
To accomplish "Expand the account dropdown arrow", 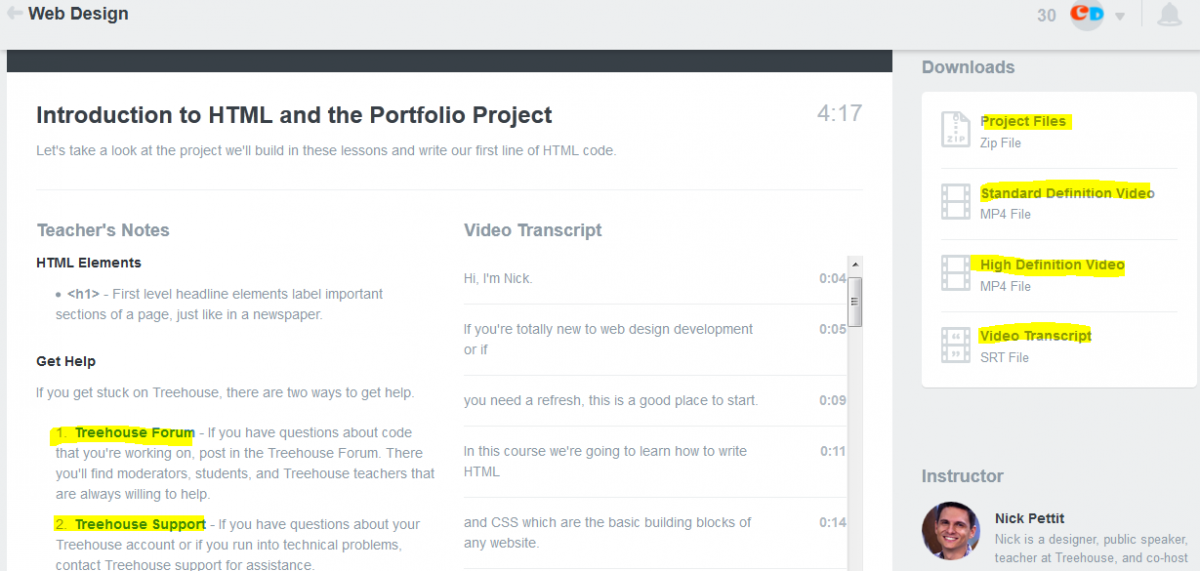I will (1120, 16).
